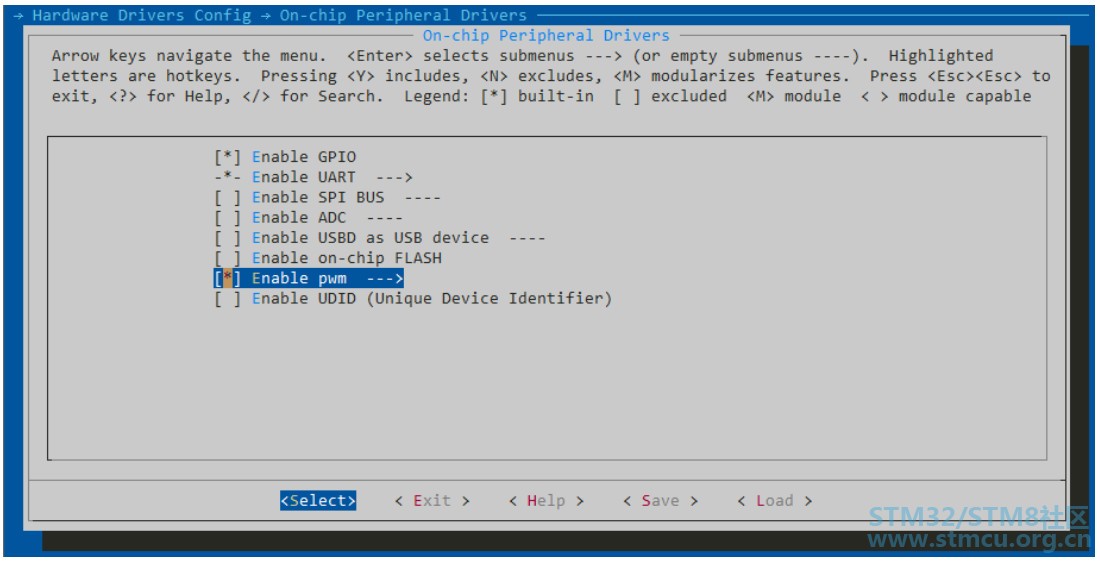Expand the Enable pwm submenu arrow
Image resolution: width=1100 pixels, height=562 pixels.
pyautogui.click(x=385, y=279)
